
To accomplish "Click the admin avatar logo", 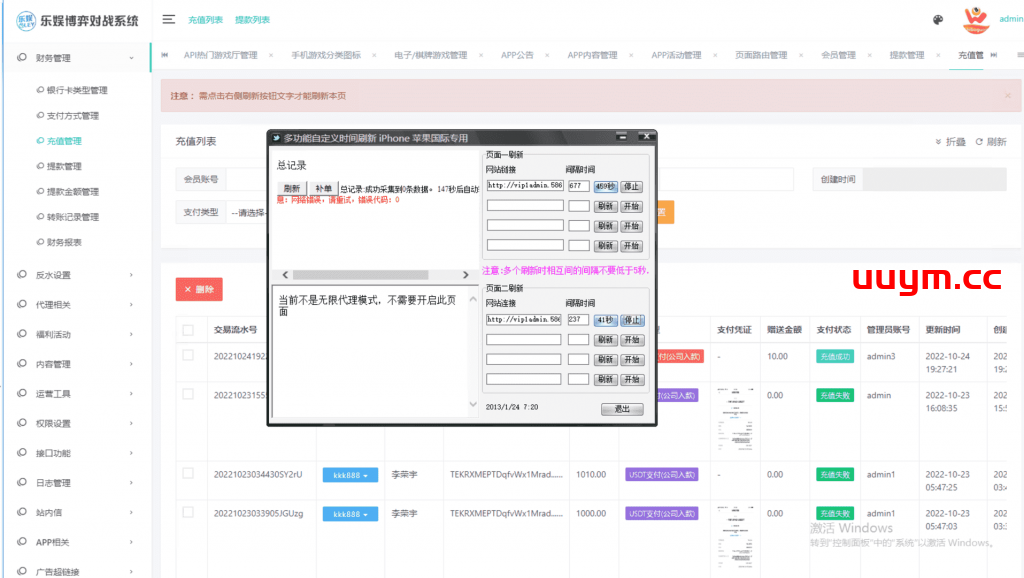I will [975, 19].
